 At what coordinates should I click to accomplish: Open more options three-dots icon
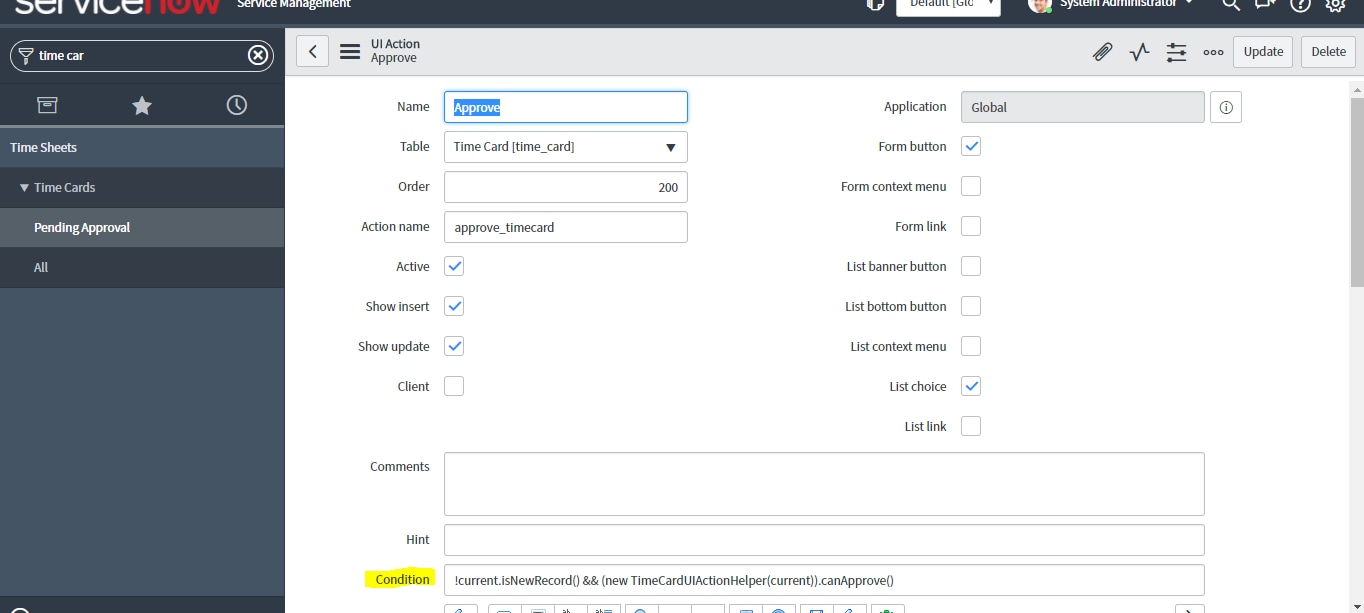click(1213, 52)
